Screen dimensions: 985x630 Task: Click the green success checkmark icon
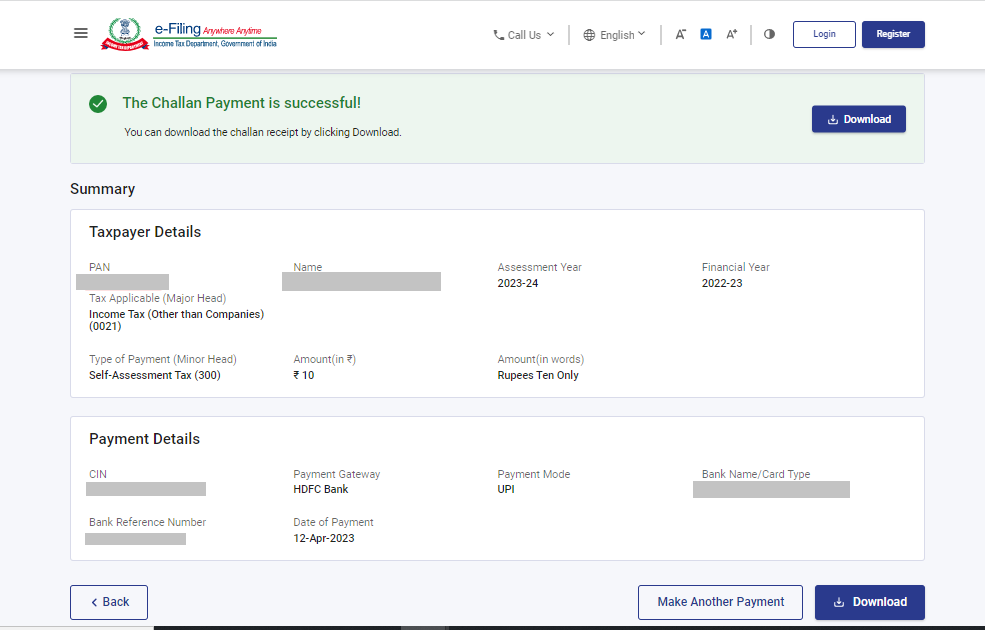click(x=98, y=103)
